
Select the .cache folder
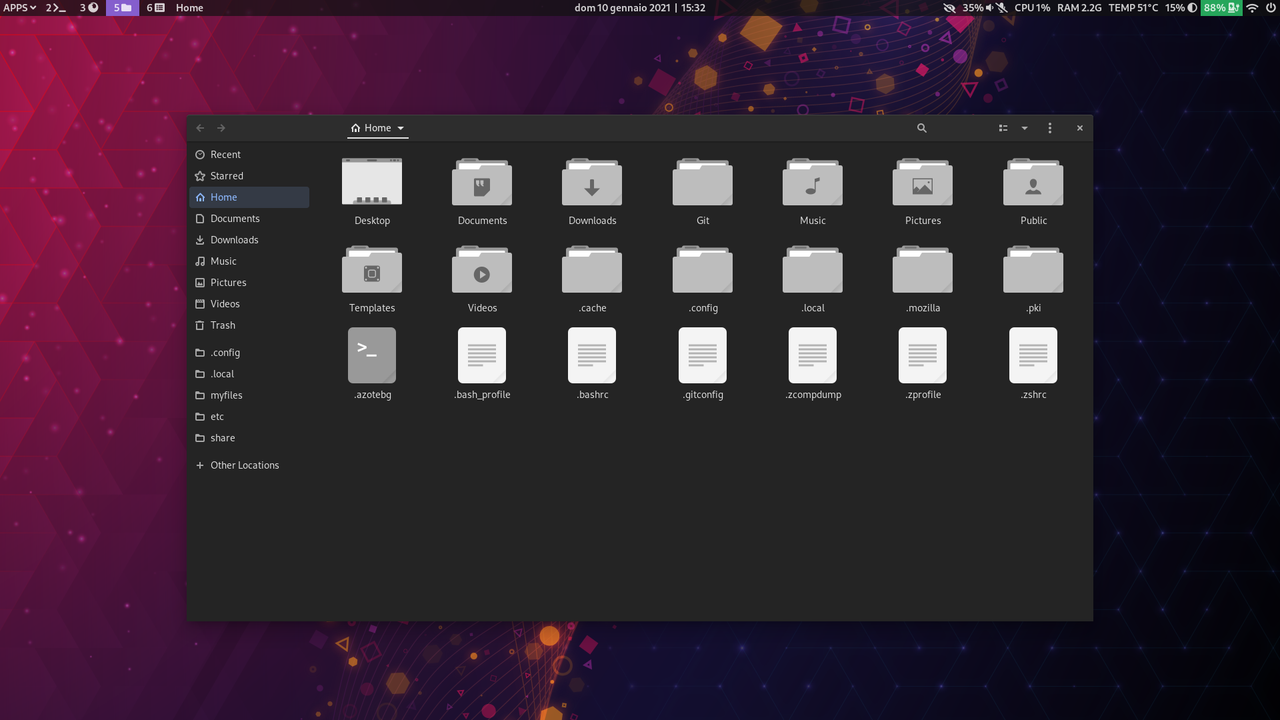(592, 270)
